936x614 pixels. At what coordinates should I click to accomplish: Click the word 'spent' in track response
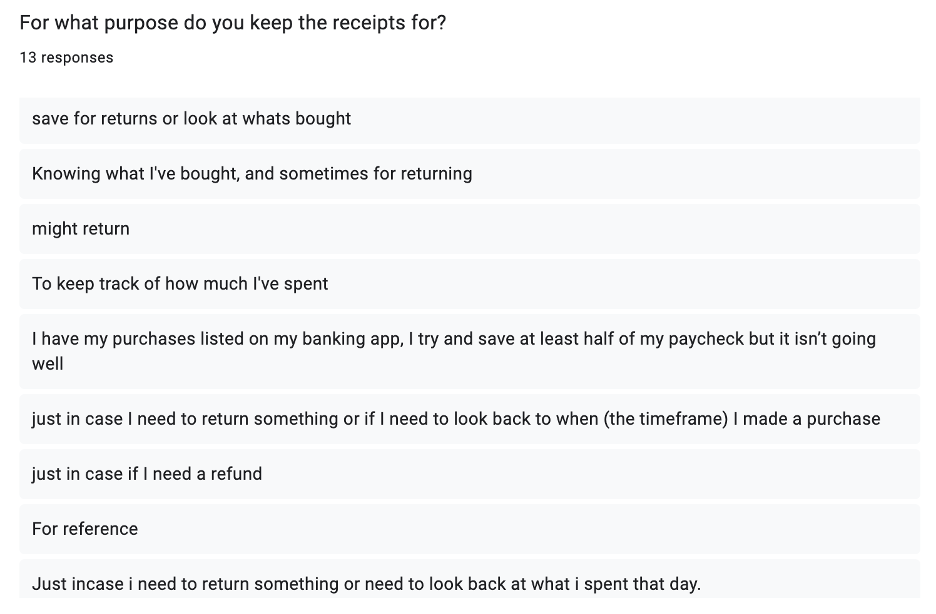click(306, 285)
